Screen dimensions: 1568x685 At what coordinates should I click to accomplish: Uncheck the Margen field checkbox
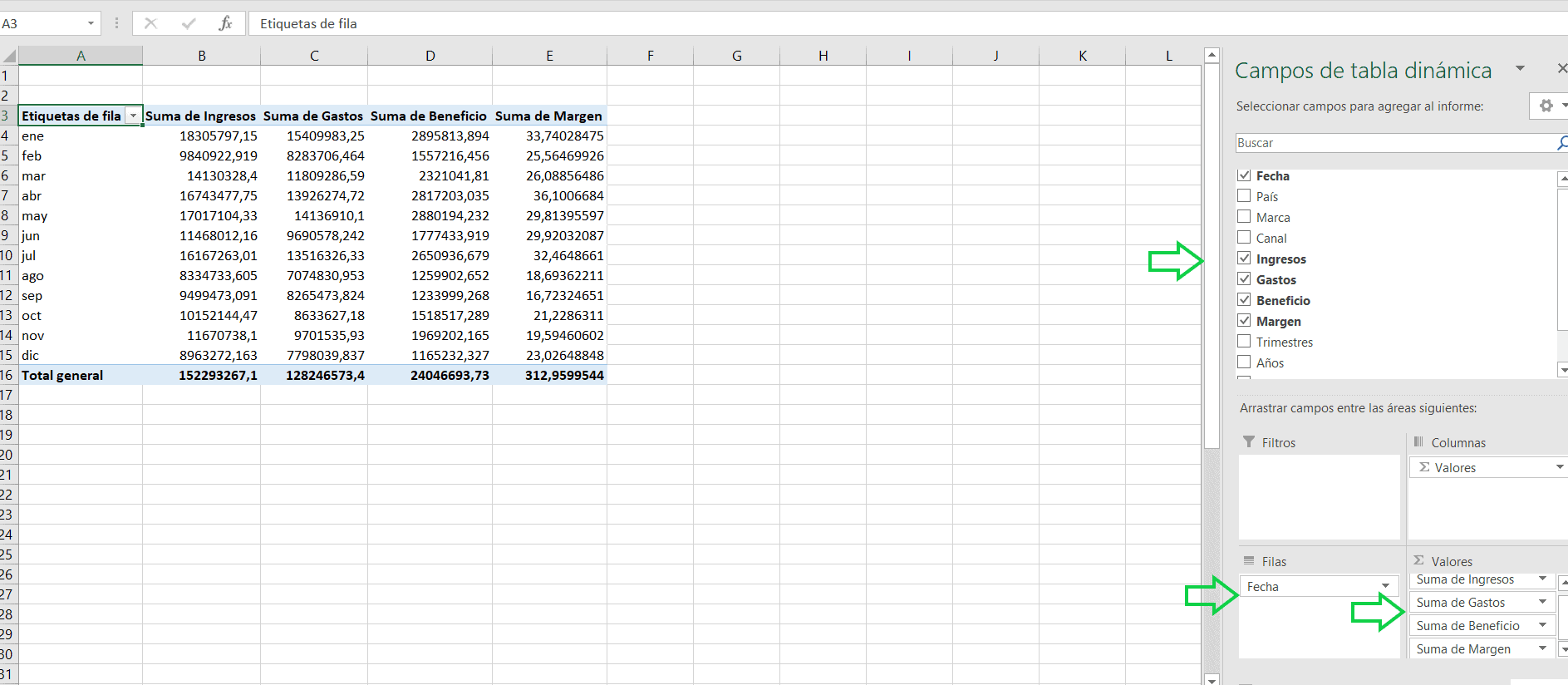[x=1244, y=321]
